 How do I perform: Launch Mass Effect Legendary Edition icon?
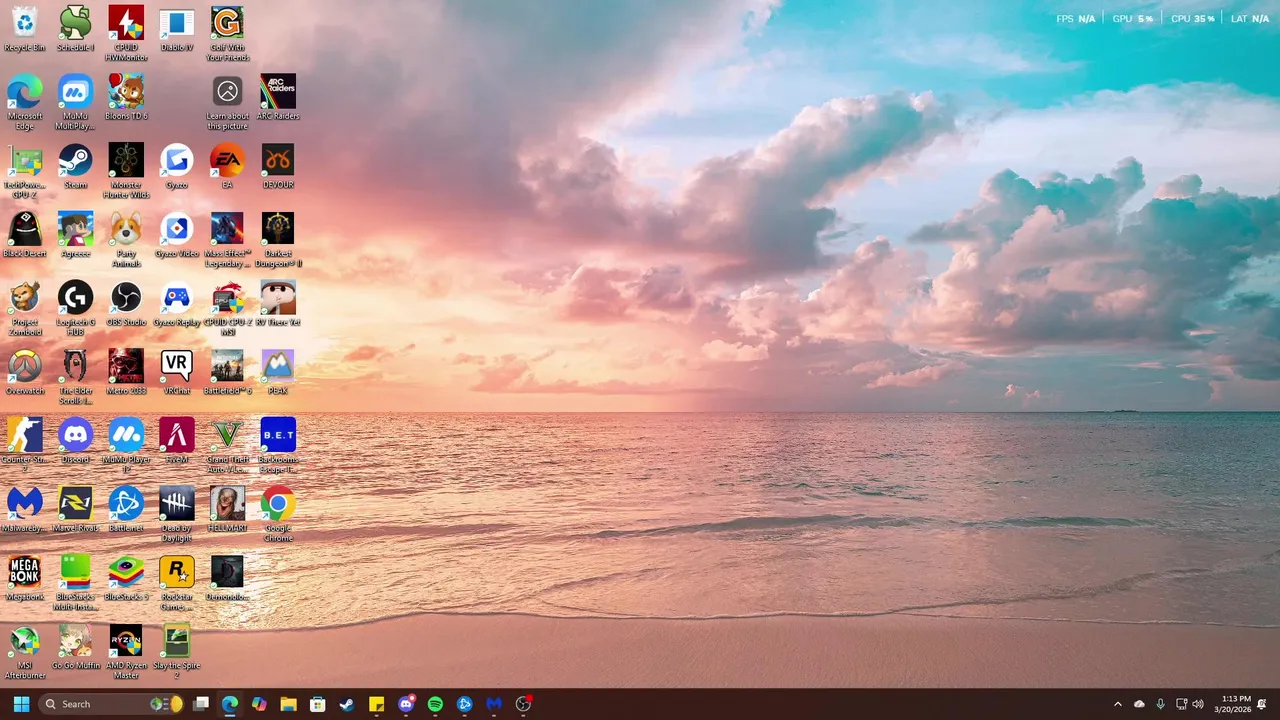[x=228, y=241]
